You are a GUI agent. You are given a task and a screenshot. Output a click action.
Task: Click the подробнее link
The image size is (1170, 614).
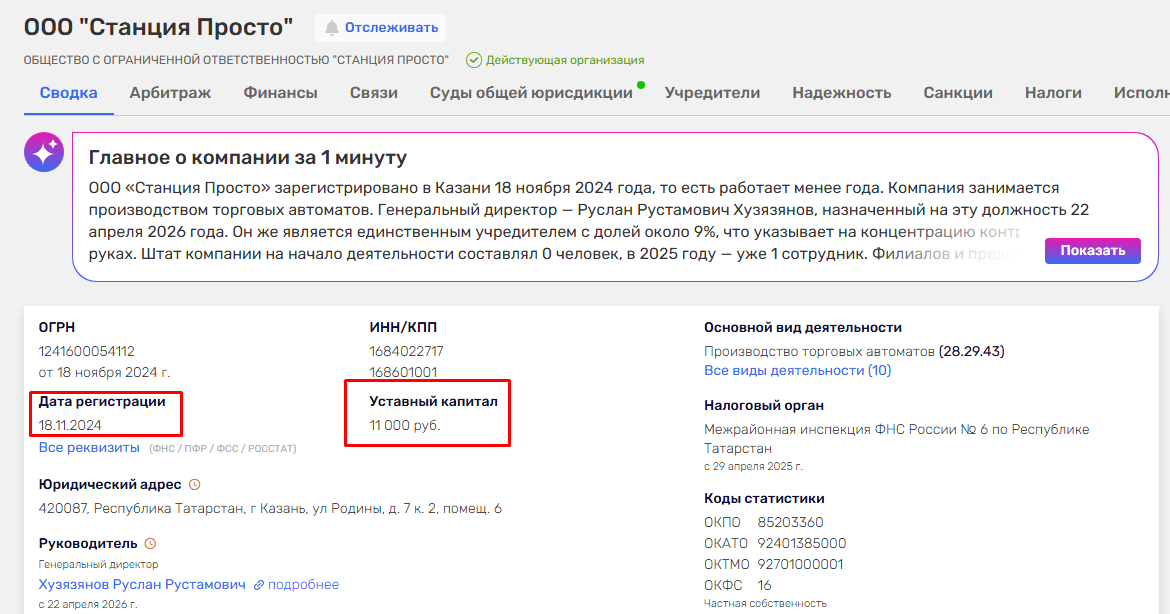[303, 585]
